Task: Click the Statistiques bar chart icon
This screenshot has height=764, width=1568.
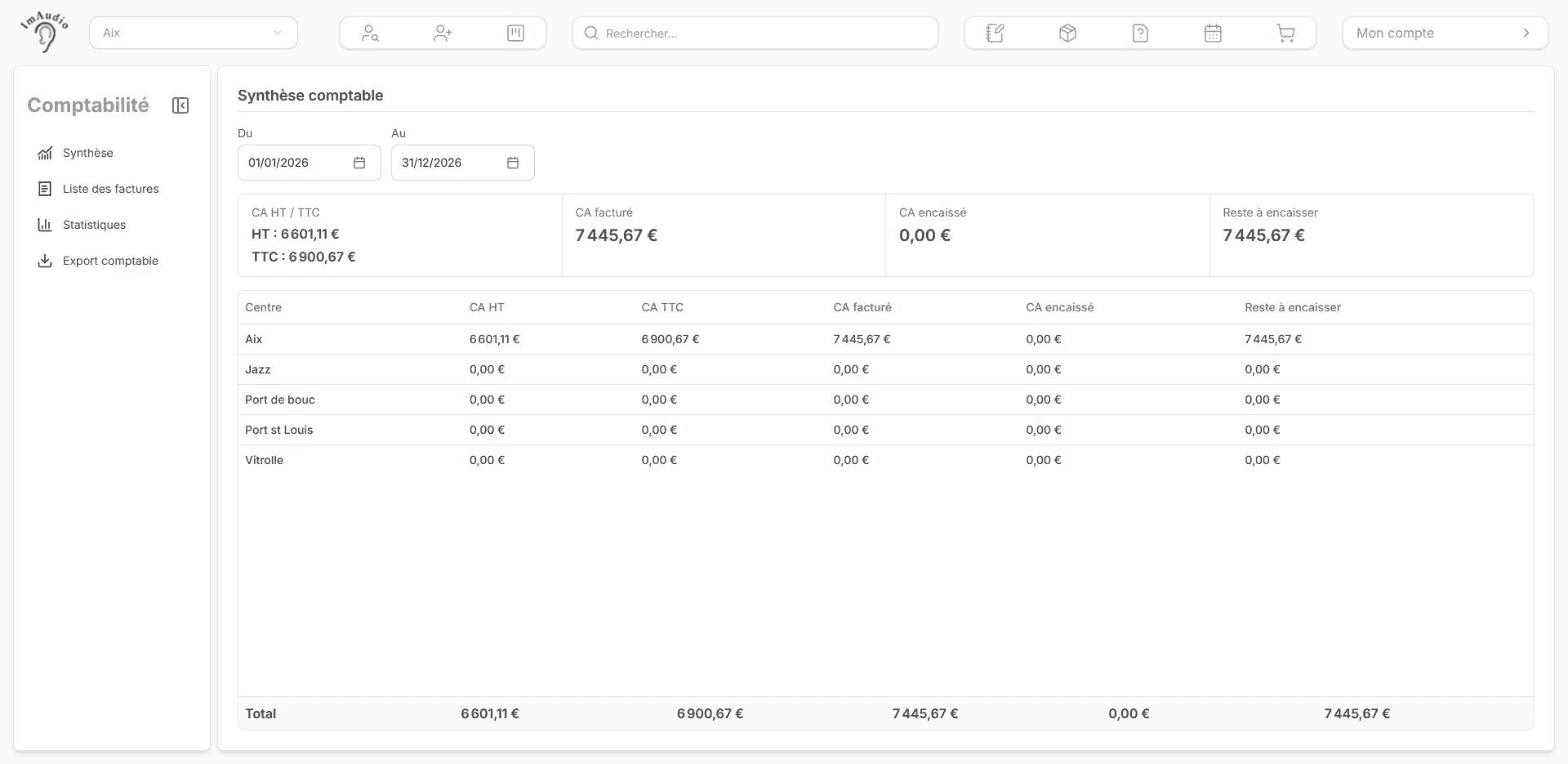Action: 45,225
